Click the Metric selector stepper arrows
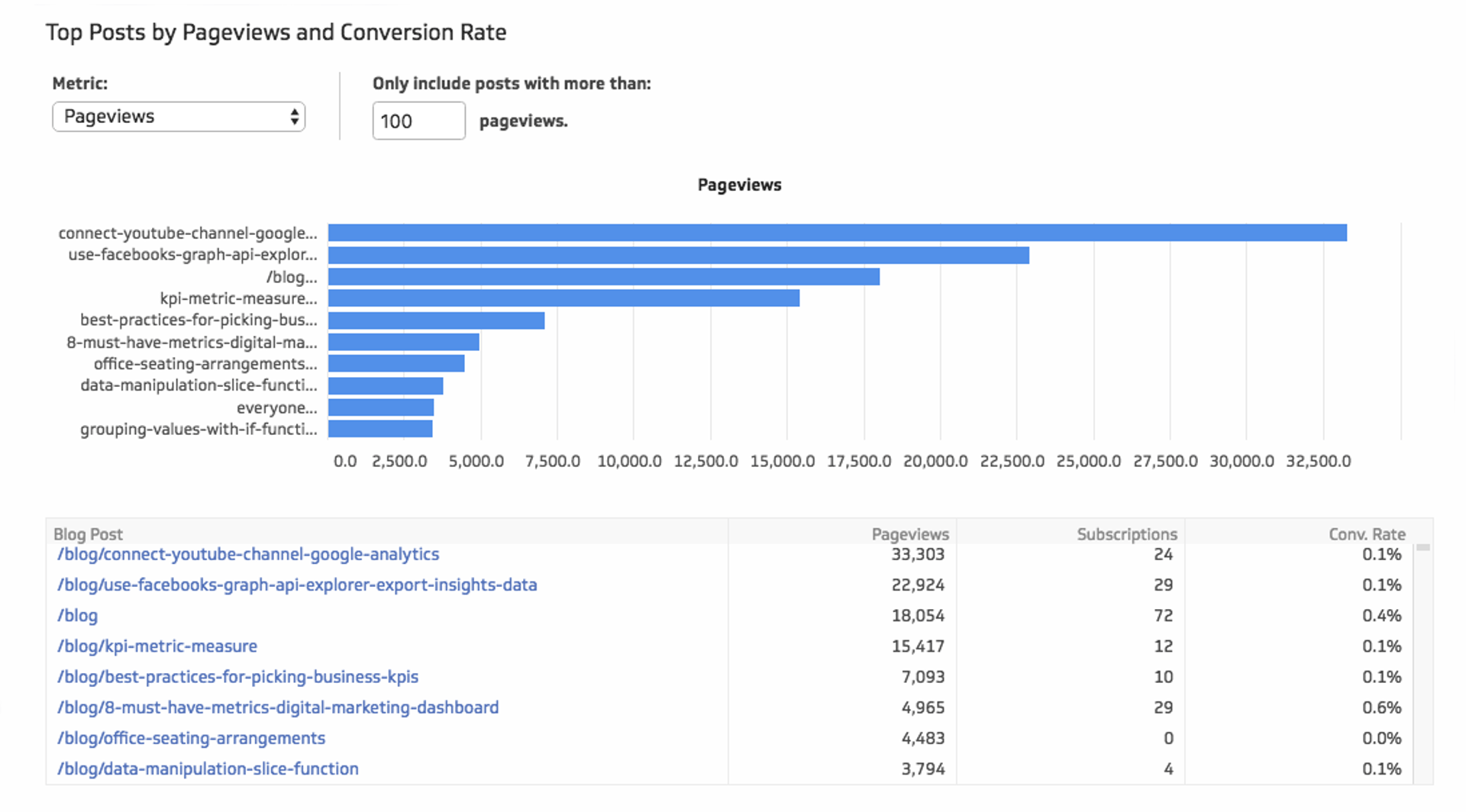The width and height of the screenshot is (1466, 812). click(x=294, y=116)
